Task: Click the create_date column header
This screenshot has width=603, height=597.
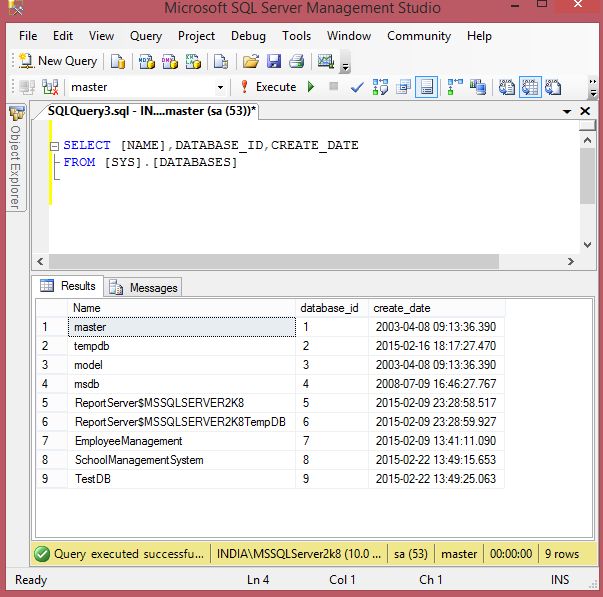Action: click(x=436, y=308)
